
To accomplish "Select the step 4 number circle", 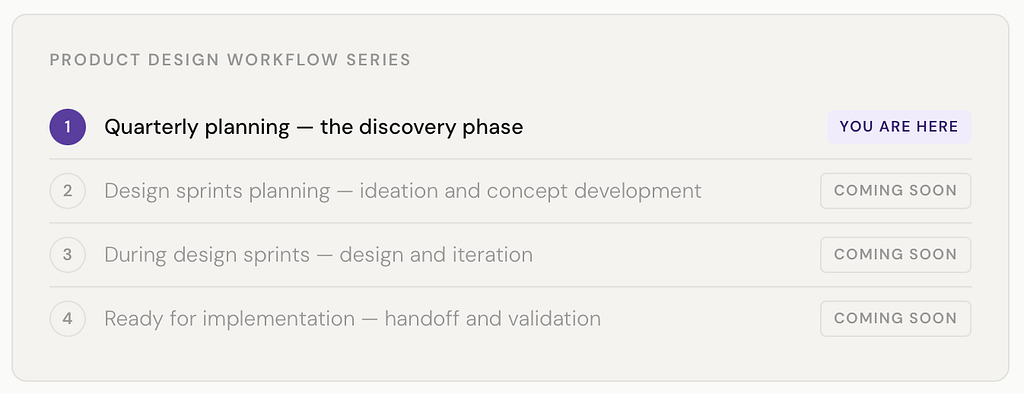I will [x=67, y=319].
